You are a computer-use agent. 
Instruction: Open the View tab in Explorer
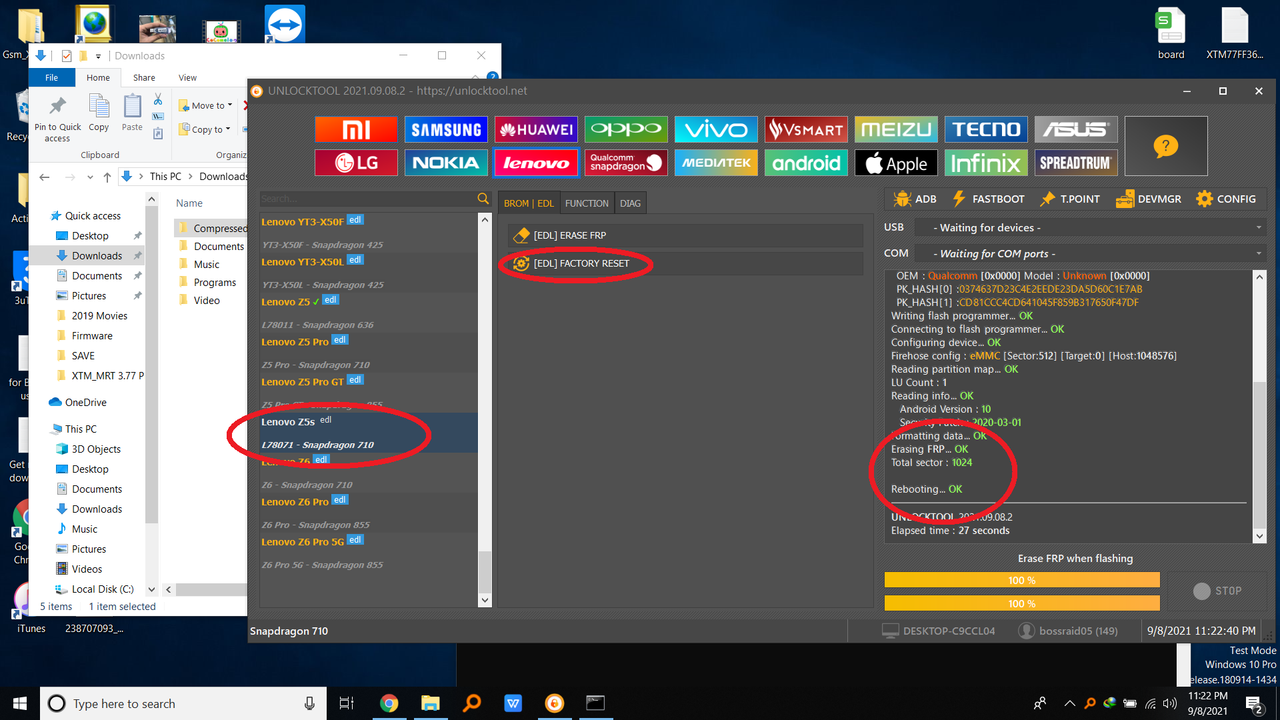coord(187,77)
